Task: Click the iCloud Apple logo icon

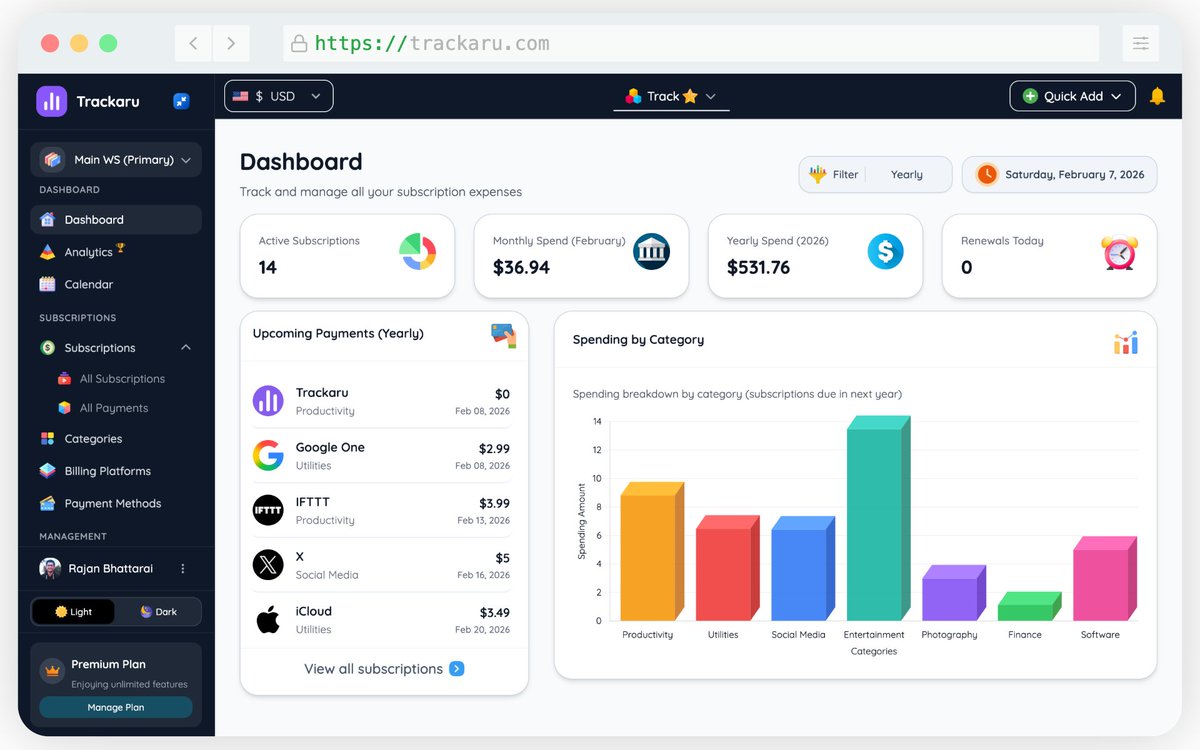Action: point(268,620)
